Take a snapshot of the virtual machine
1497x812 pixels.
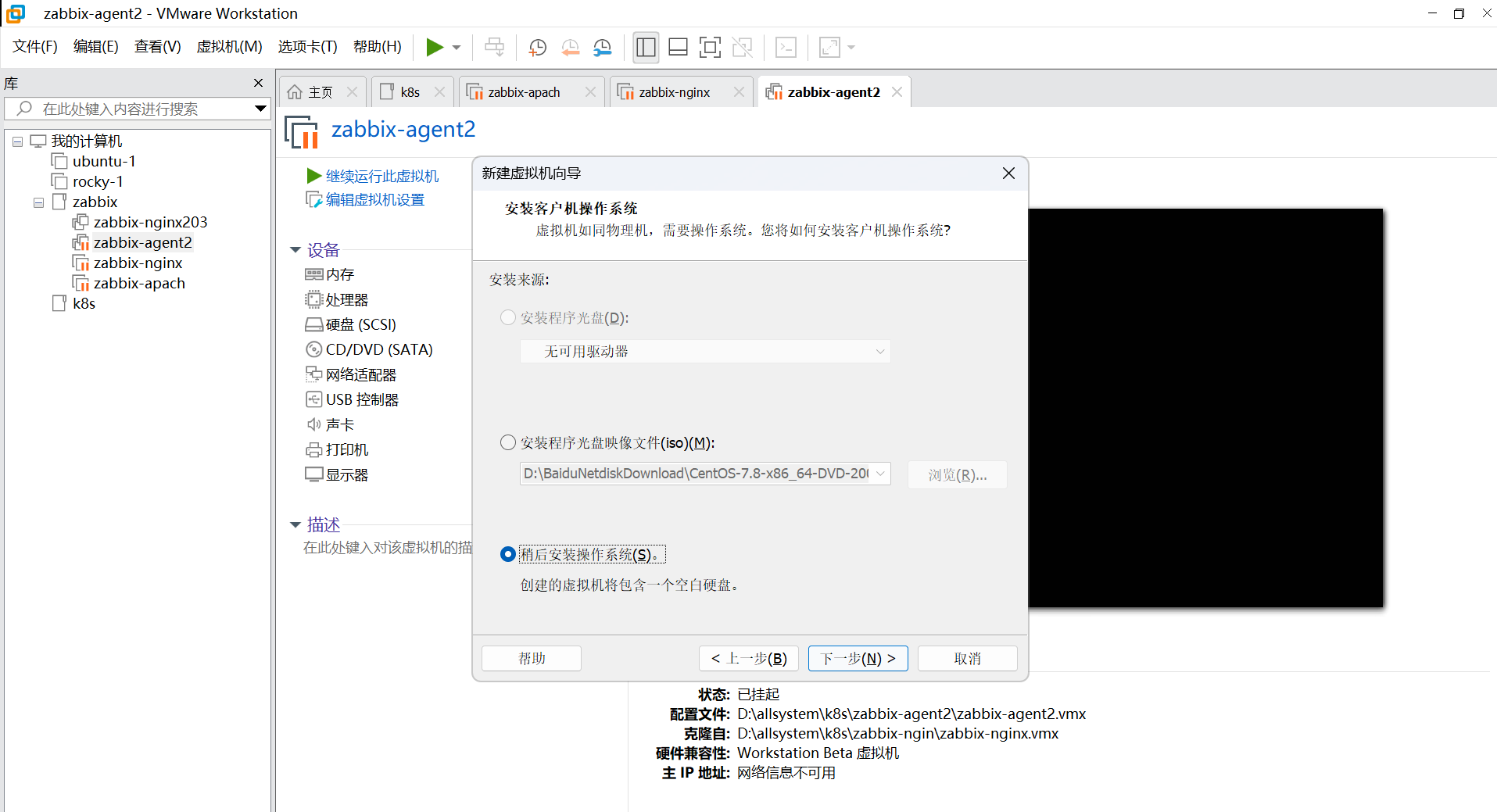[x=537, y=47]
